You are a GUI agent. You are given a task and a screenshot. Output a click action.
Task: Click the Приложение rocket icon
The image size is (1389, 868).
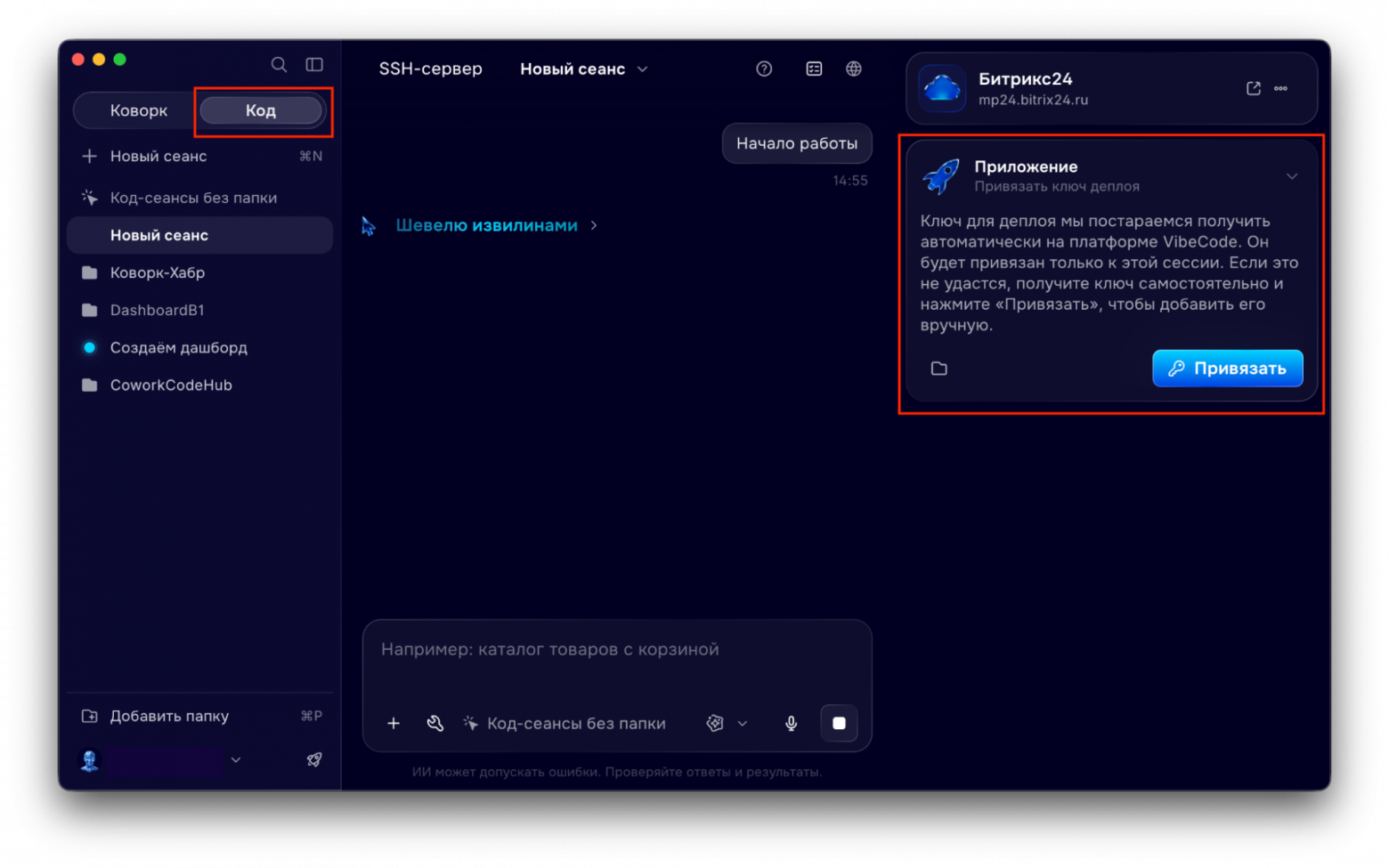point(941,176)
